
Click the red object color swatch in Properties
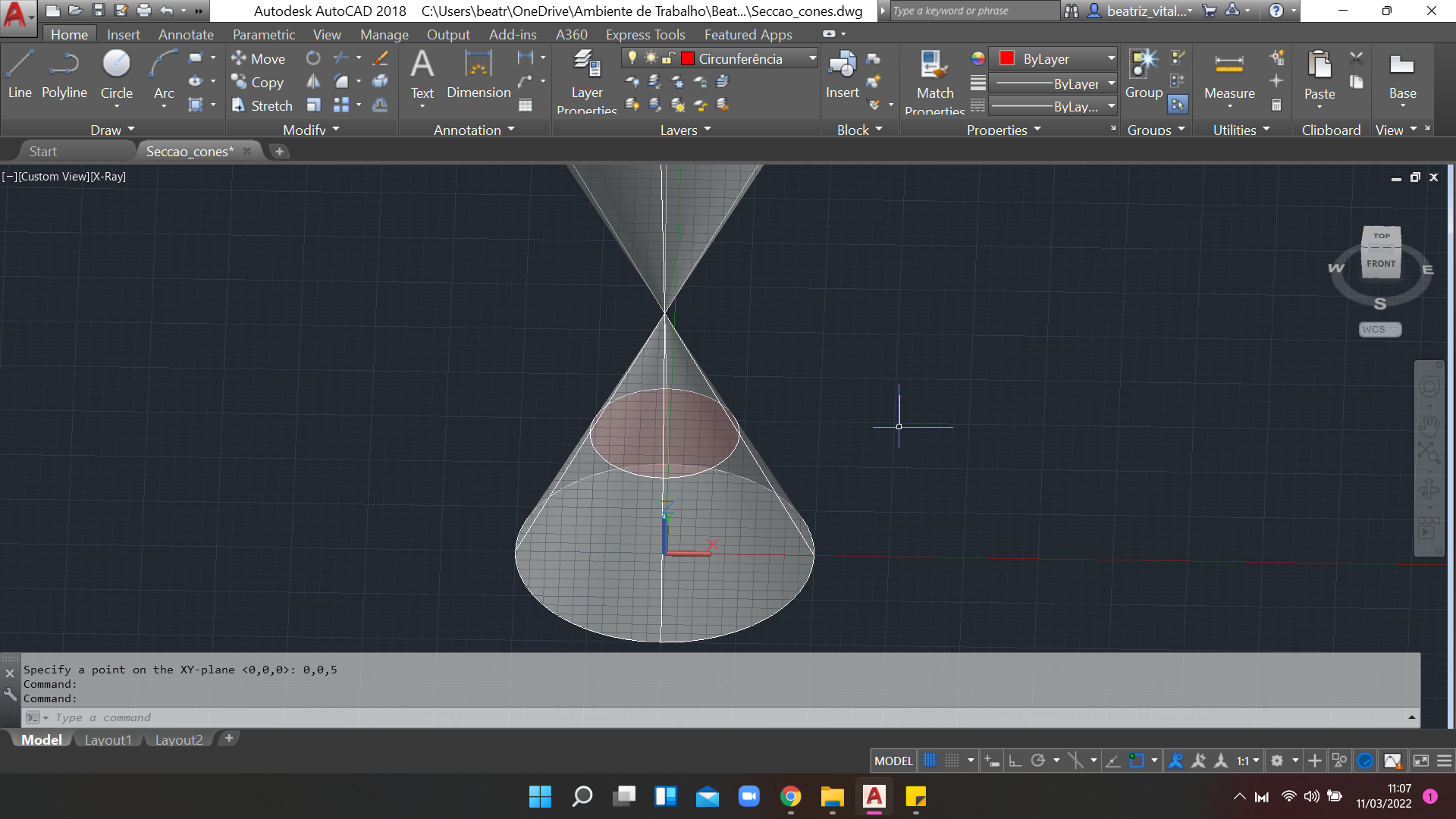click(x=1007, y=58)
